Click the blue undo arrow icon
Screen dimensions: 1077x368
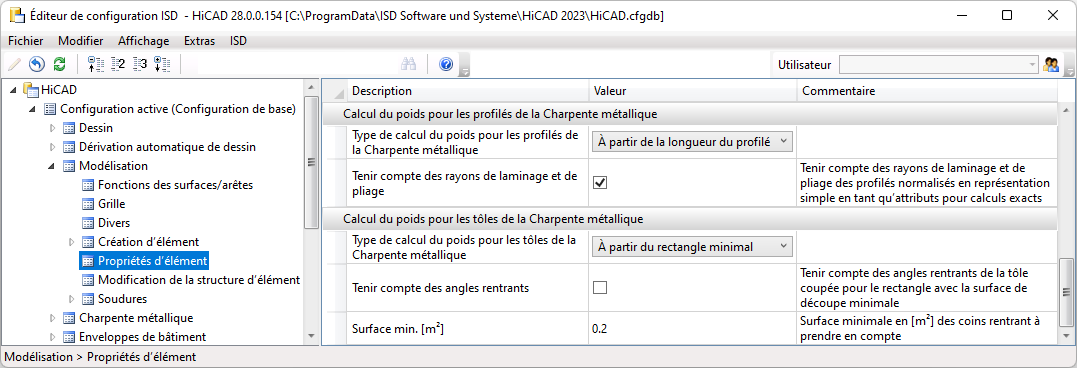[x=37, y=65]
